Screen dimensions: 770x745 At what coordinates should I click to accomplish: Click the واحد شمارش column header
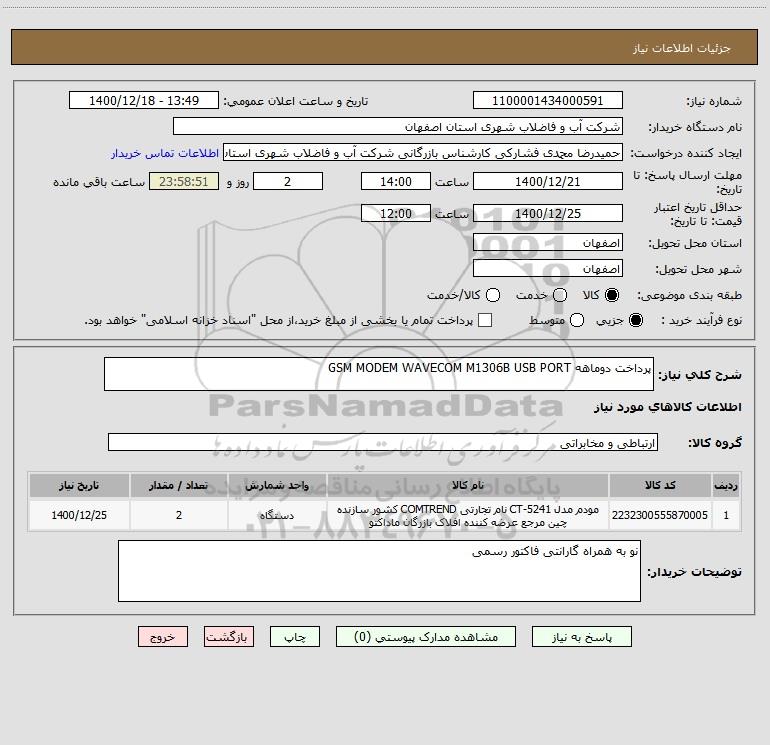click(x=277, y=485)
